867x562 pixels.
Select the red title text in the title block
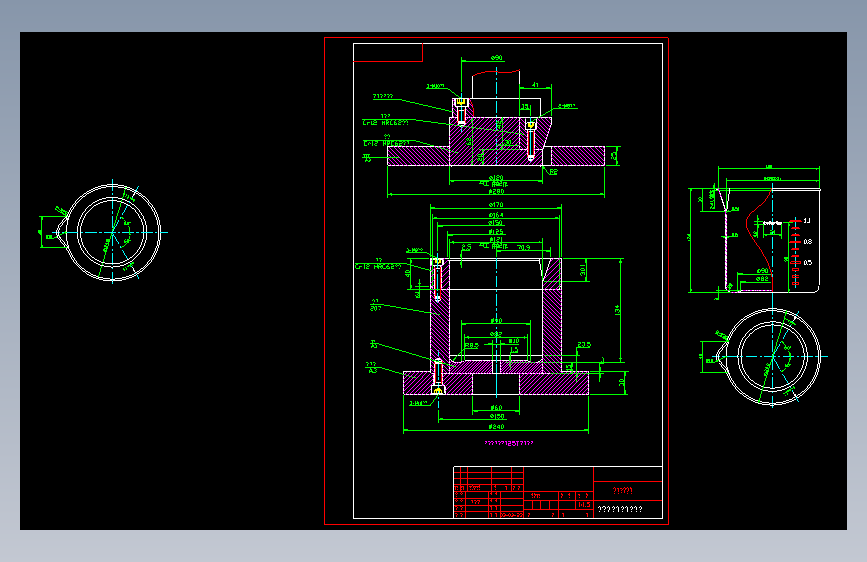click(x=623, y=491)
